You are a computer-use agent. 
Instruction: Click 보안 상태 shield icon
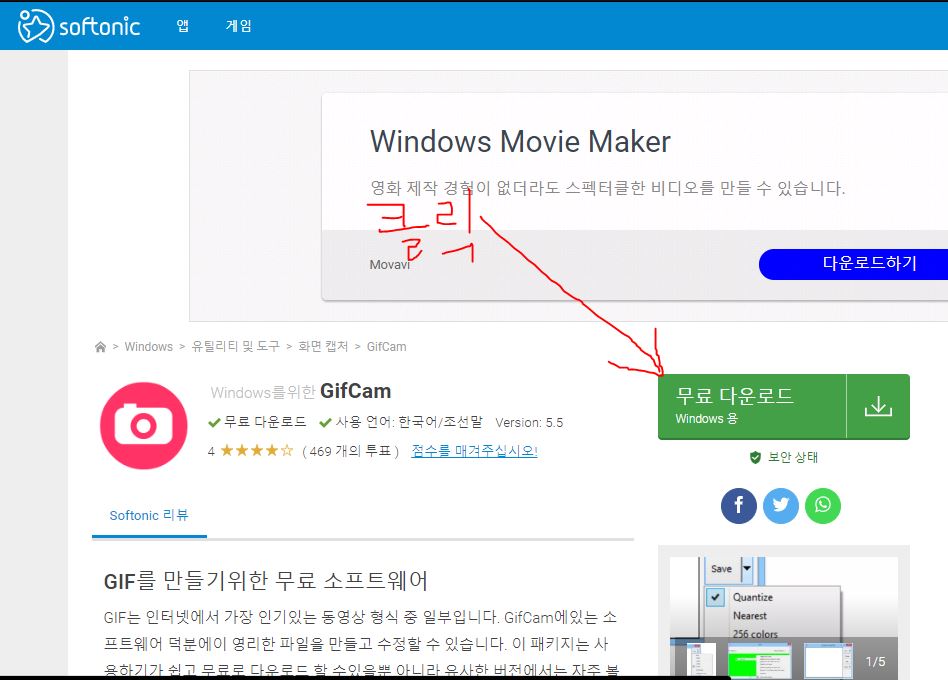755,458
